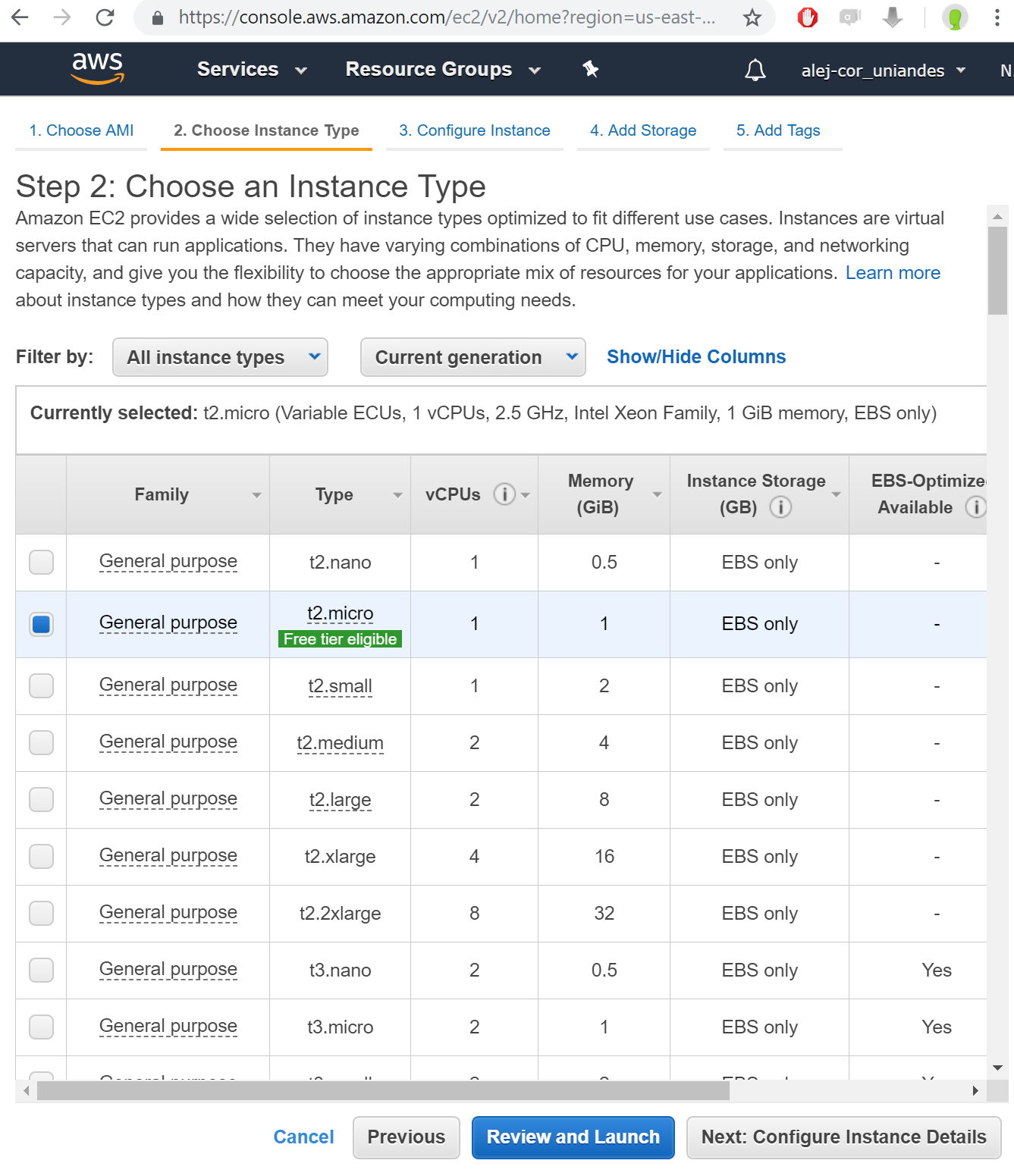Select the t2.2xlarge checkbox
Image resolution: width=1014 pixels, height=1176 pixels.
41,913
